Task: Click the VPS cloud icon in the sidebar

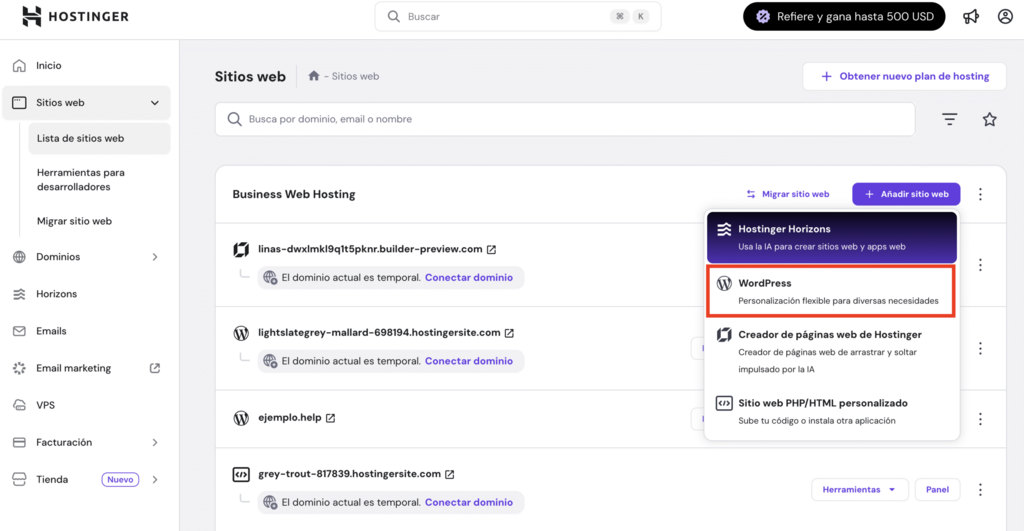Action: [20, 405]
